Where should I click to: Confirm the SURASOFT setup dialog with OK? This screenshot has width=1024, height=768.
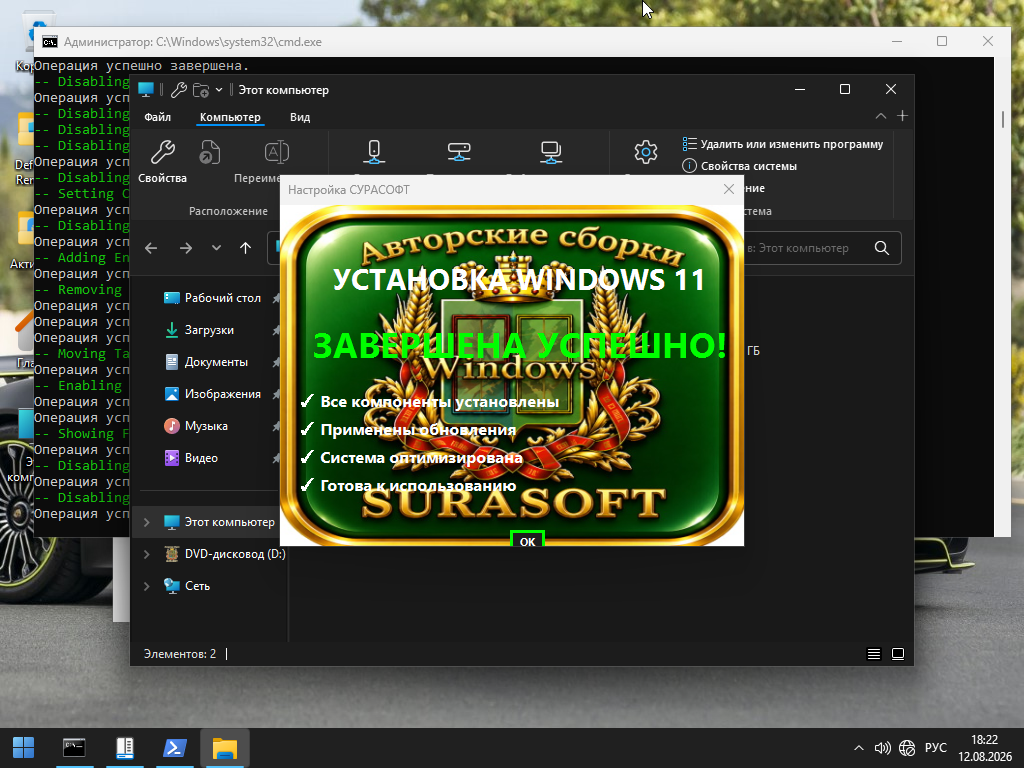coord(527,540)
